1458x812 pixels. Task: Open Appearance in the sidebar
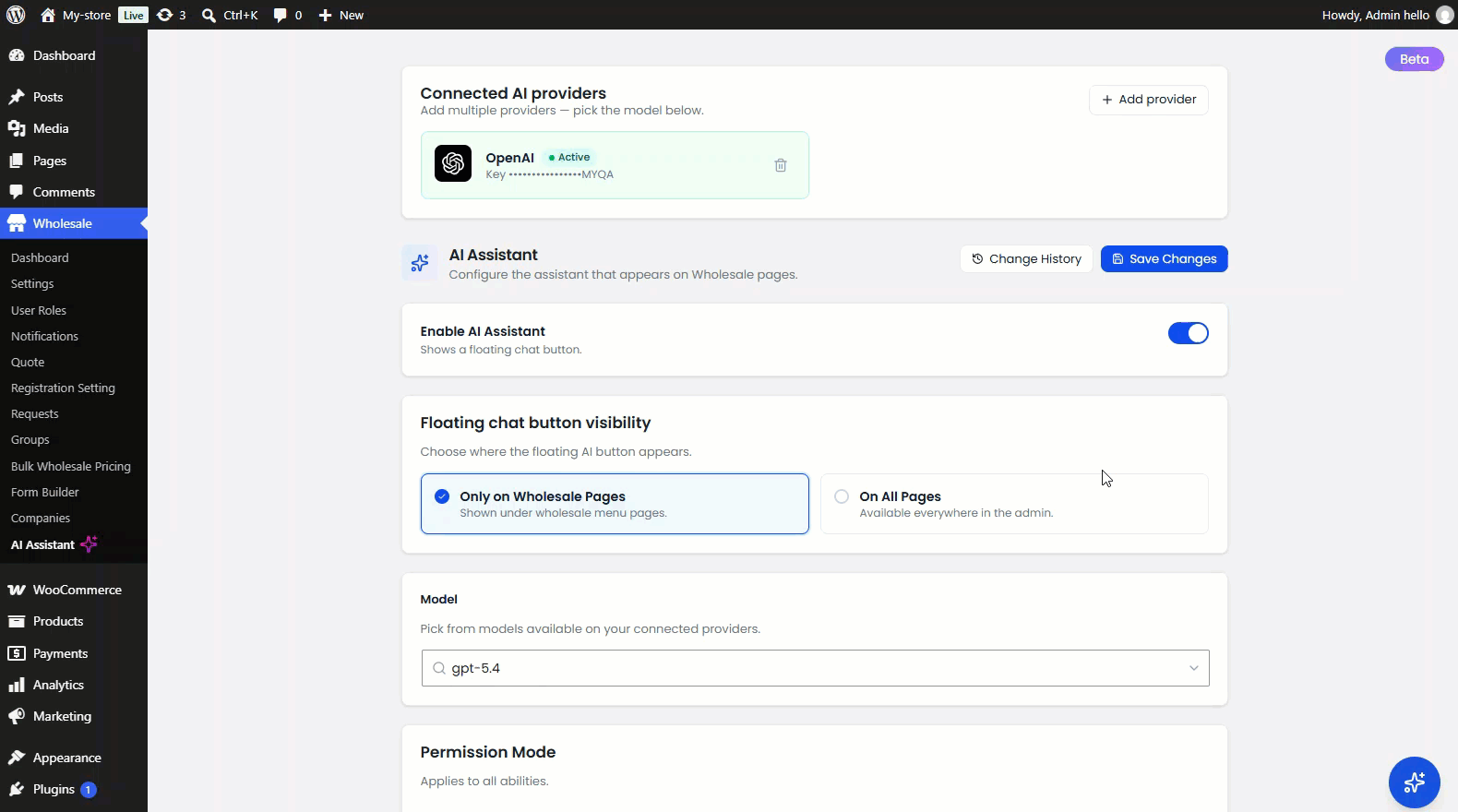[66, 758]
